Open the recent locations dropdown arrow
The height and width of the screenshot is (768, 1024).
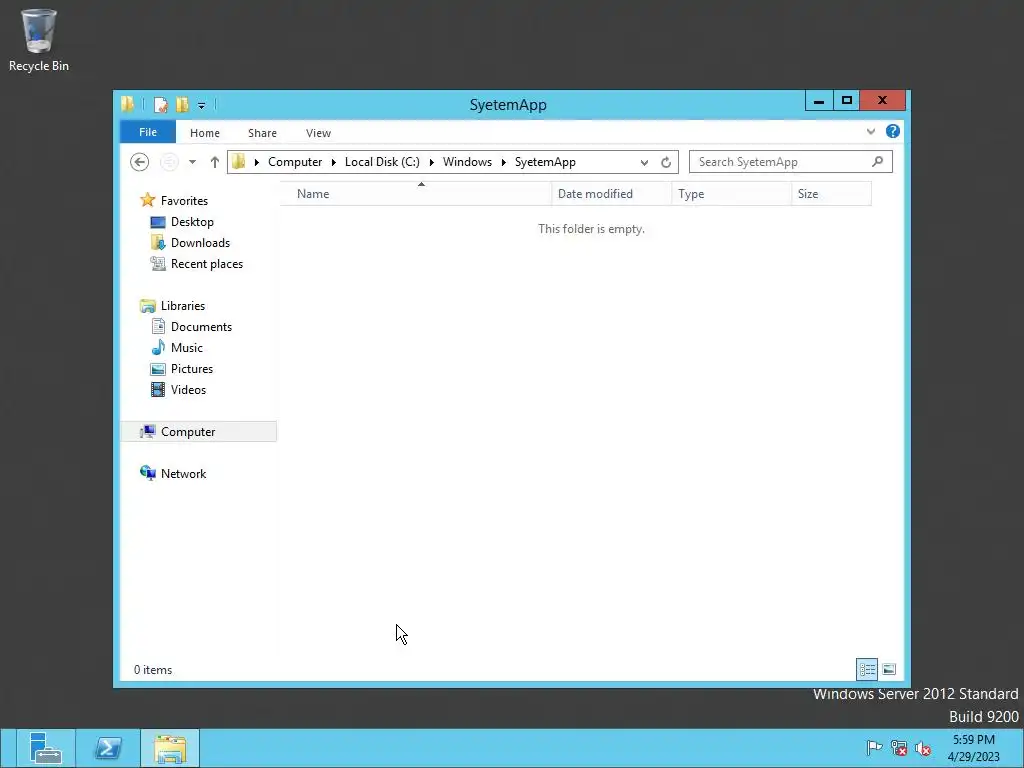tap(192, 162)
